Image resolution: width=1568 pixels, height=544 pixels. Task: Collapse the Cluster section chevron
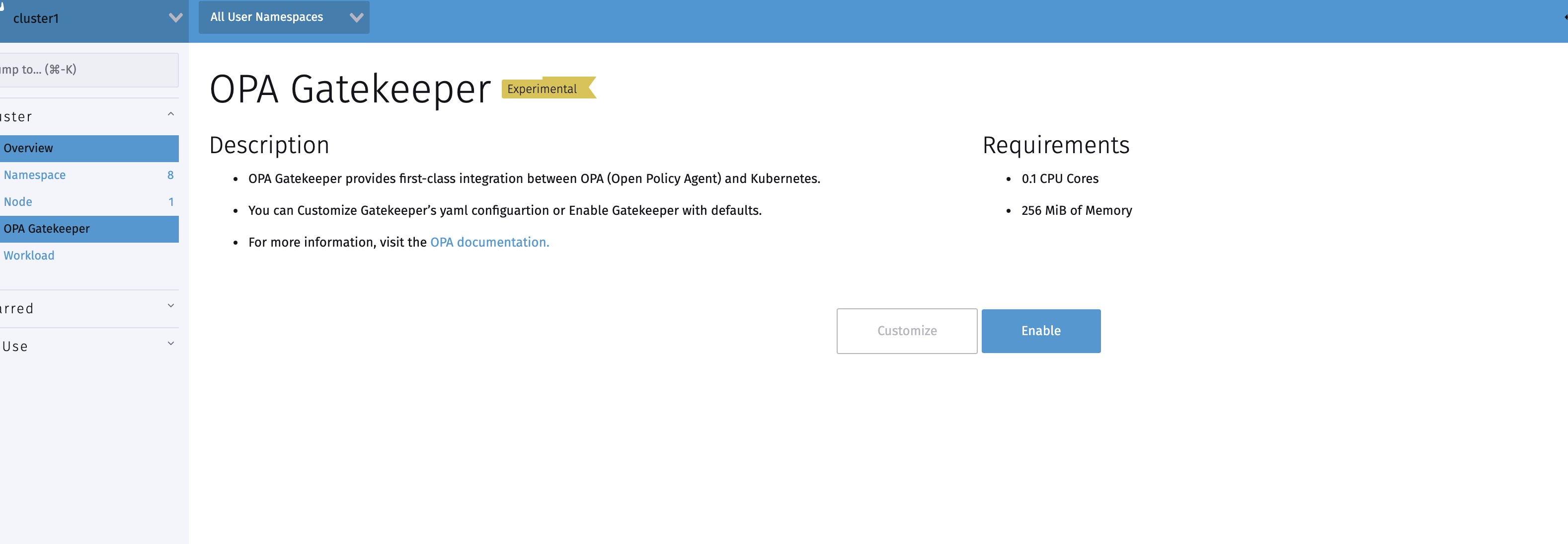(x=170, y=114)
